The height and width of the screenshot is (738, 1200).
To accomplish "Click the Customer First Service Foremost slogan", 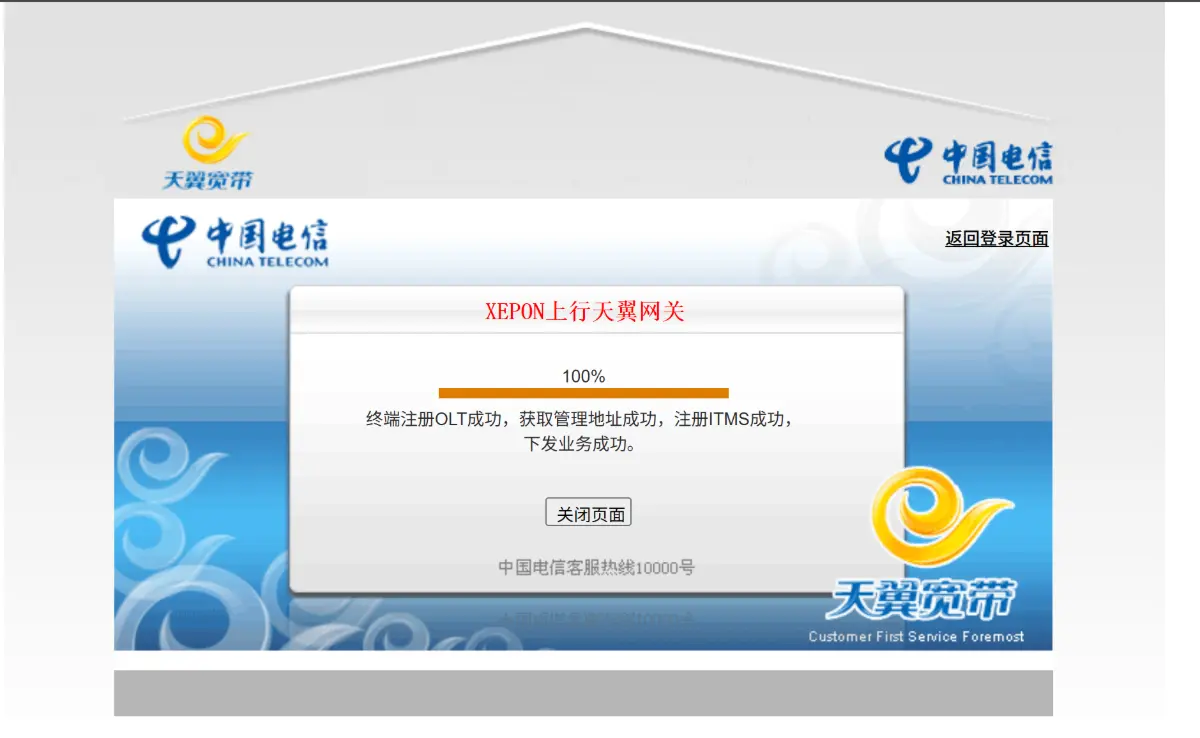I will pos(916,636).
